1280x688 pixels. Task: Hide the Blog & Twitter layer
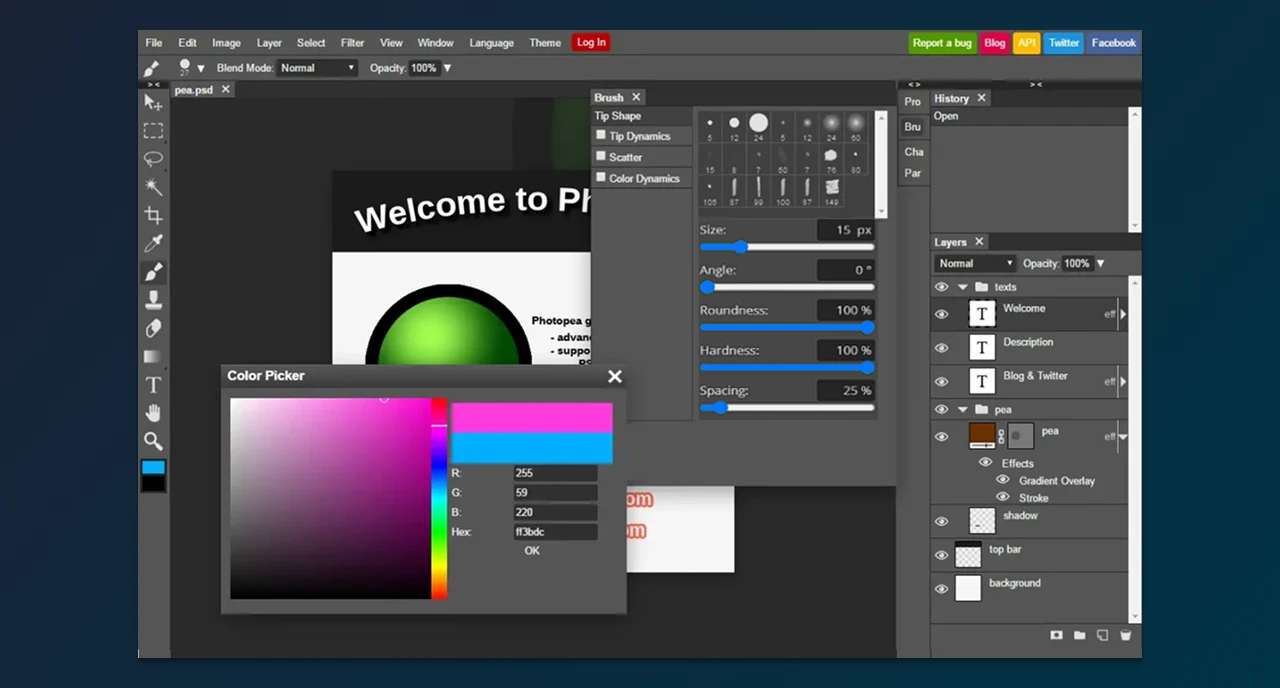(941, 381)
